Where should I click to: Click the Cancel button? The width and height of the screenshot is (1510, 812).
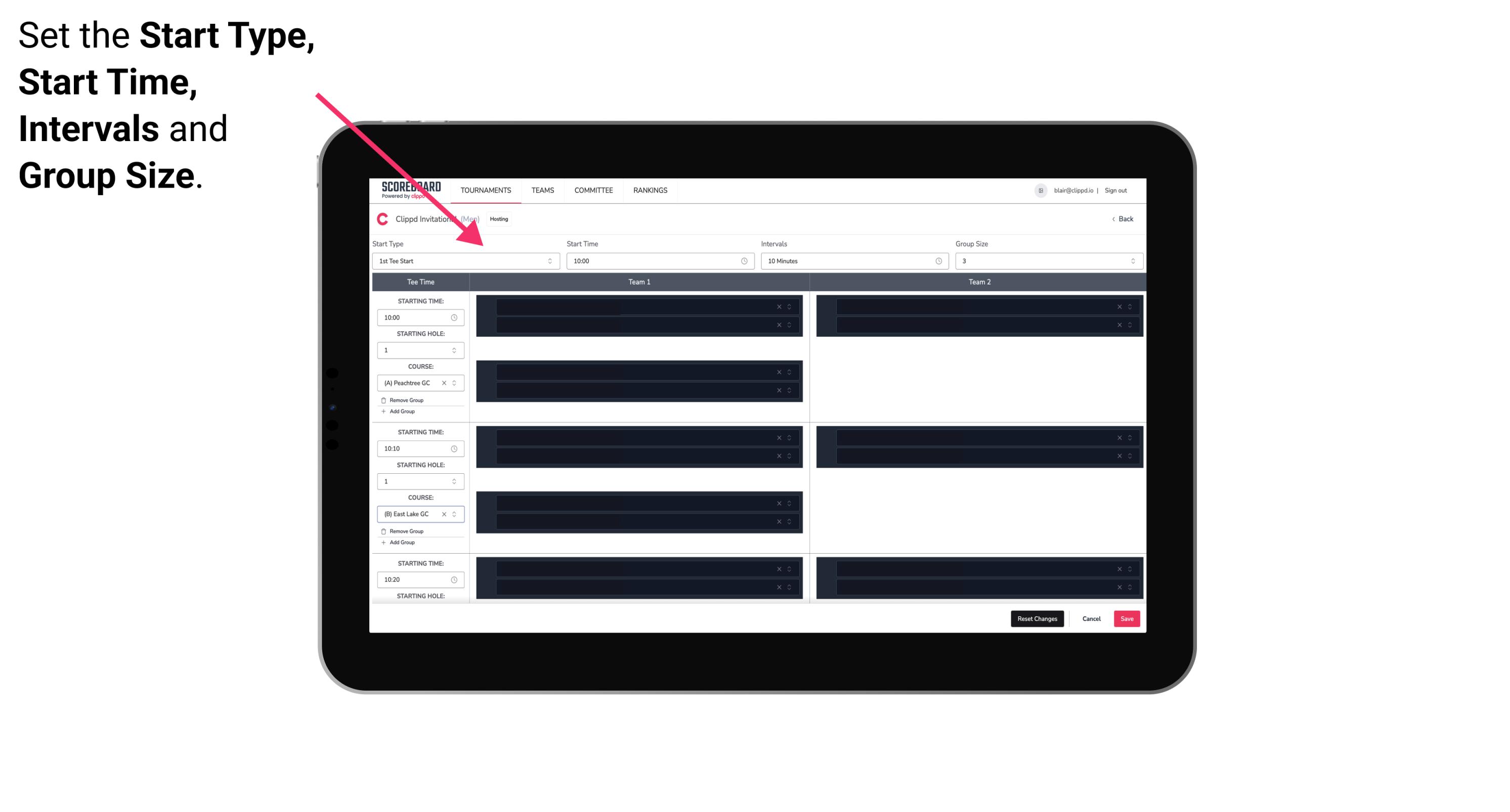click(x=1091, y=618)
